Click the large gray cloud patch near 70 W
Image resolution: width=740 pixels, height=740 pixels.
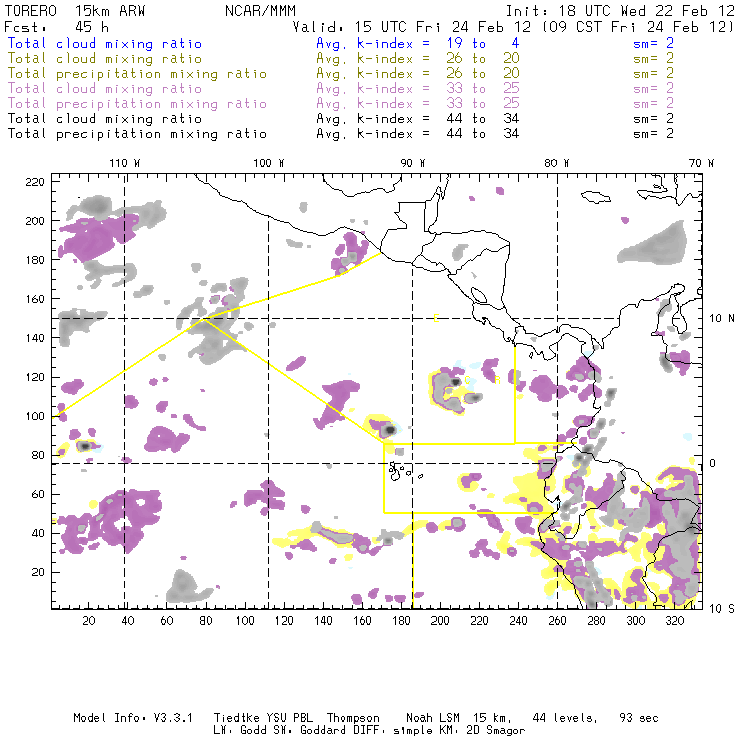point(652,245)
